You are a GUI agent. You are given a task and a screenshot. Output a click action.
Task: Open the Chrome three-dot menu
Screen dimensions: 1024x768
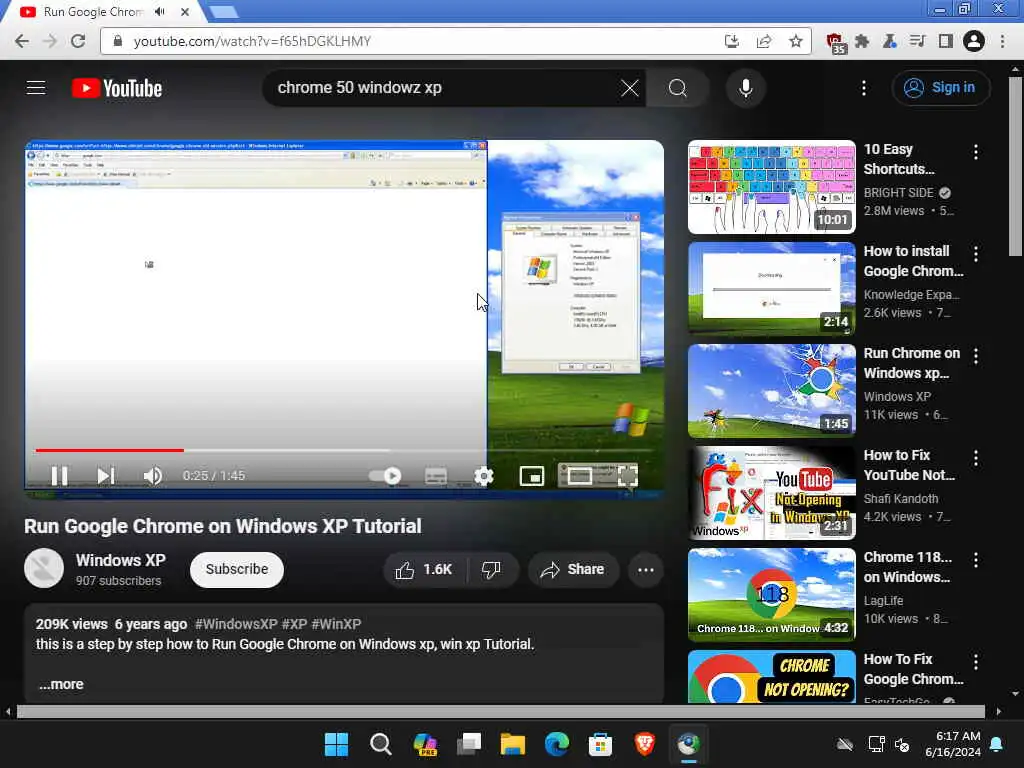click(x=1002, y=41)
